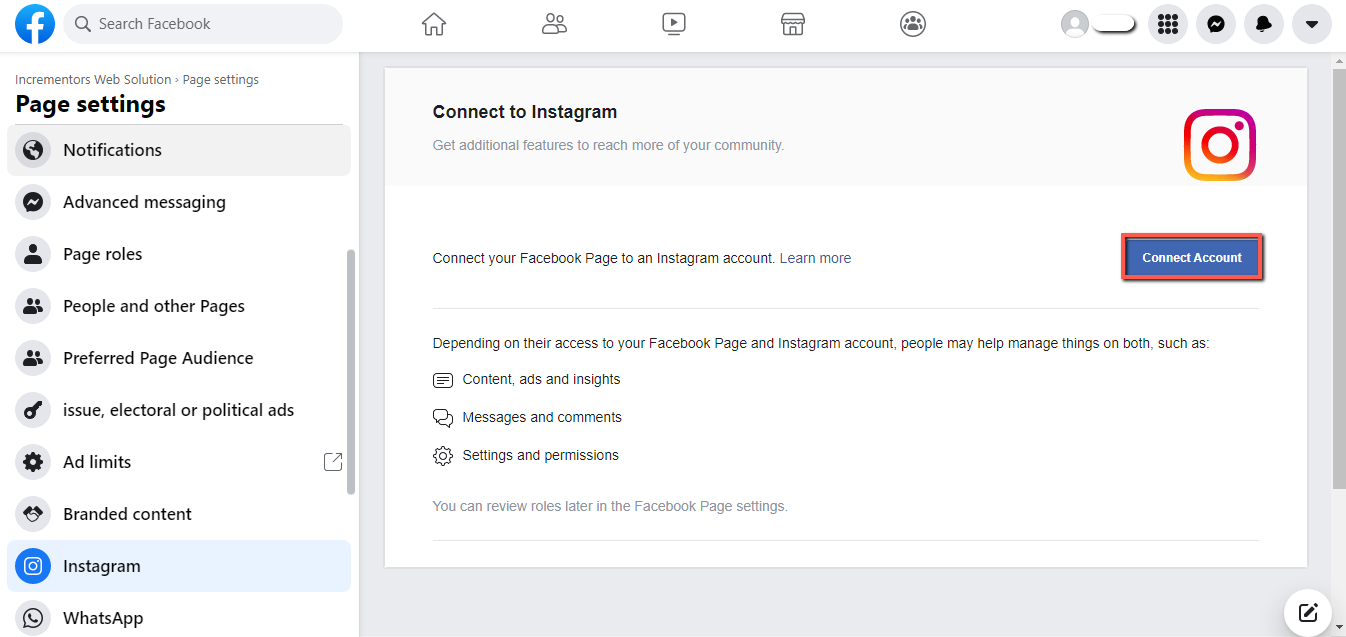Open WhatsApp settings
The width and height of the screenshot is (1346, 637).
click(x=179, y=617)
